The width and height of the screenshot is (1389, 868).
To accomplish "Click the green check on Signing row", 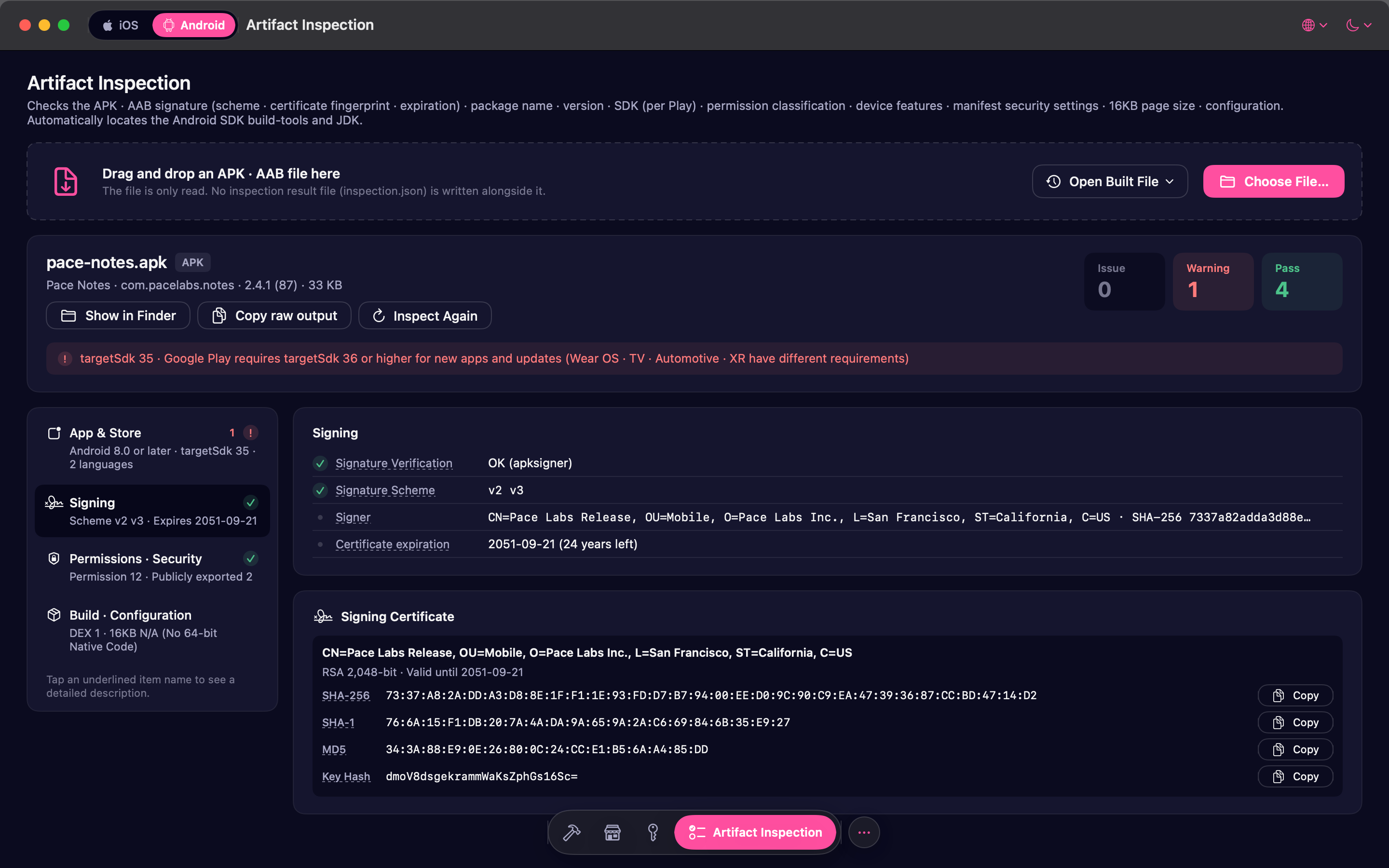I will point(251,503).
